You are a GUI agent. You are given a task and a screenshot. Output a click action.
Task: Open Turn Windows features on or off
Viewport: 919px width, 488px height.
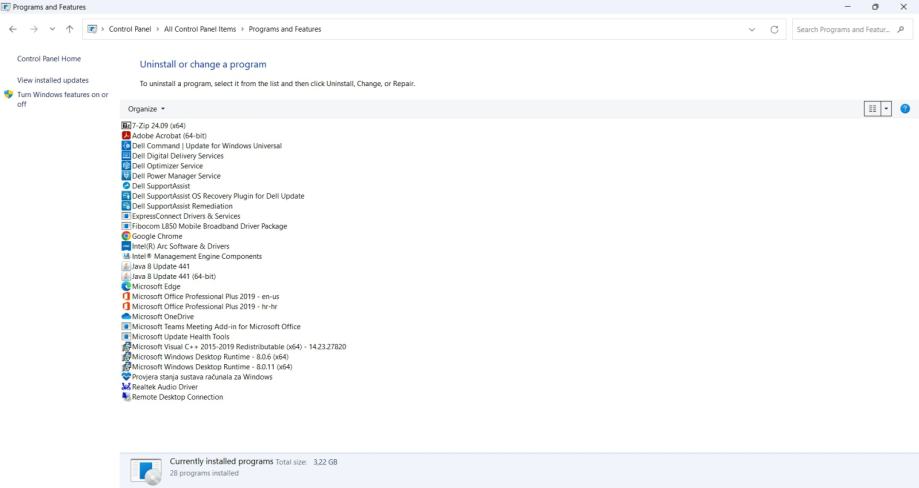pos(63,99)
